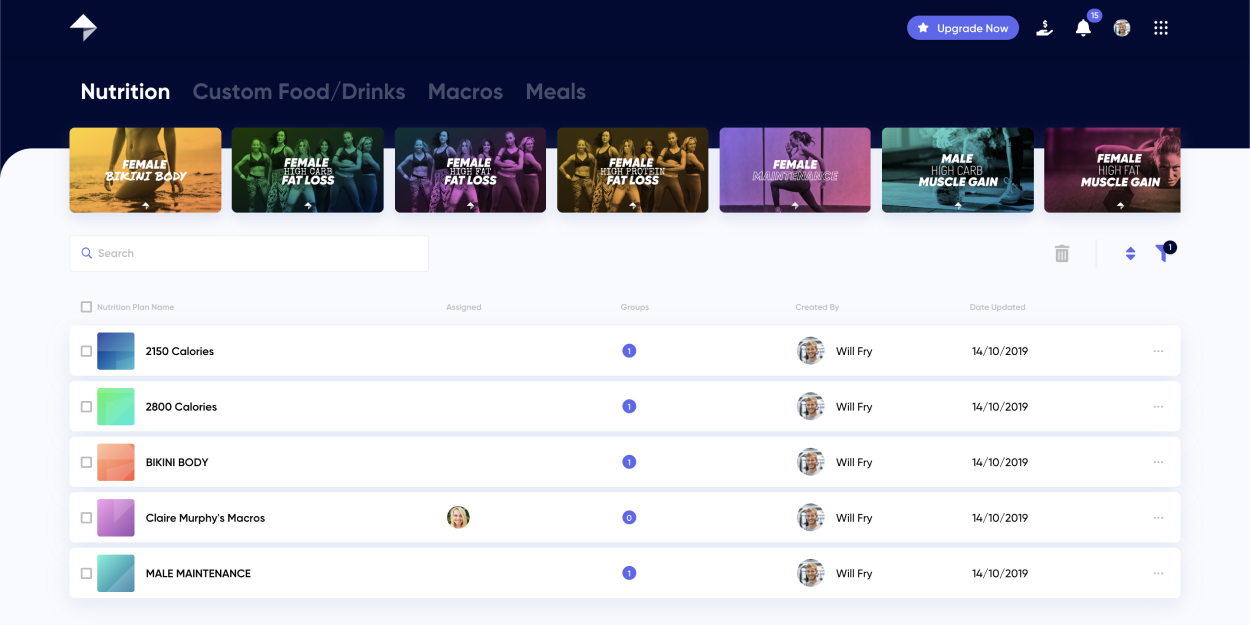Select Female High Fat Fat Loss template
This screenshot has height=625, width=1250.
point(470,170)
